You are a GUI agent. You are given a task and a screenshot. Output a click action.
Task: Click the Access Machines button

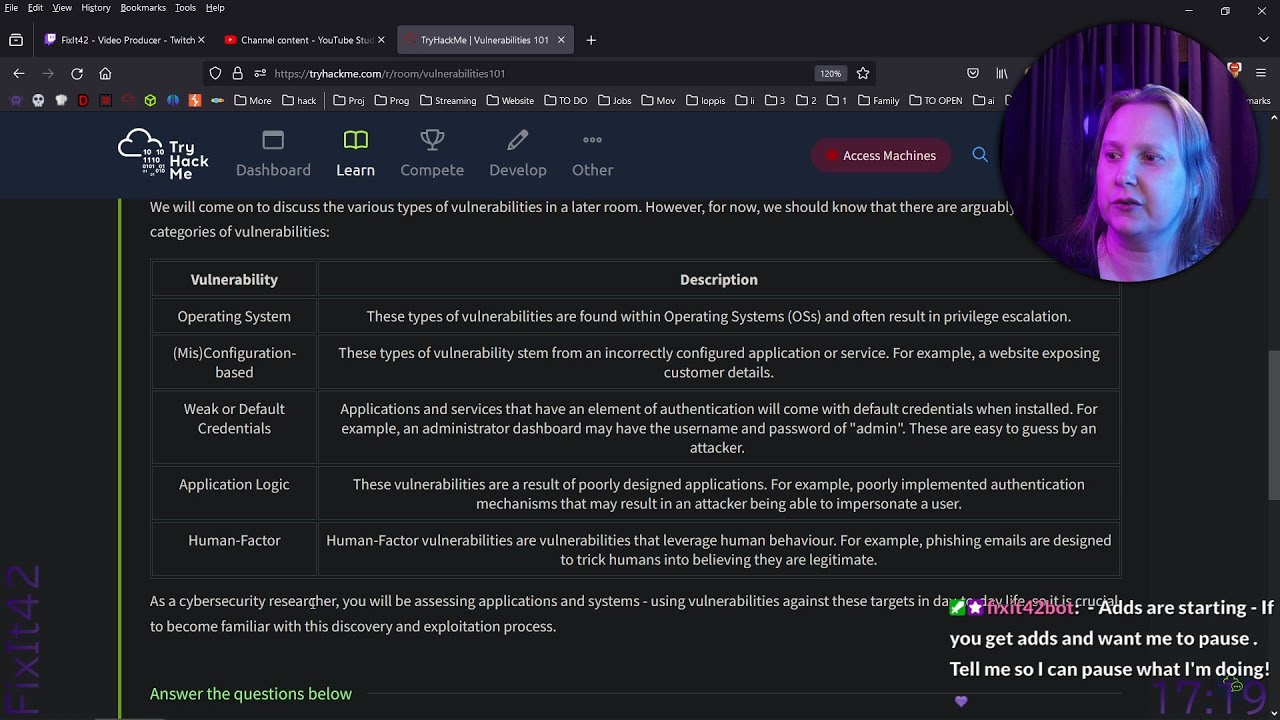[x=880, y=155]
